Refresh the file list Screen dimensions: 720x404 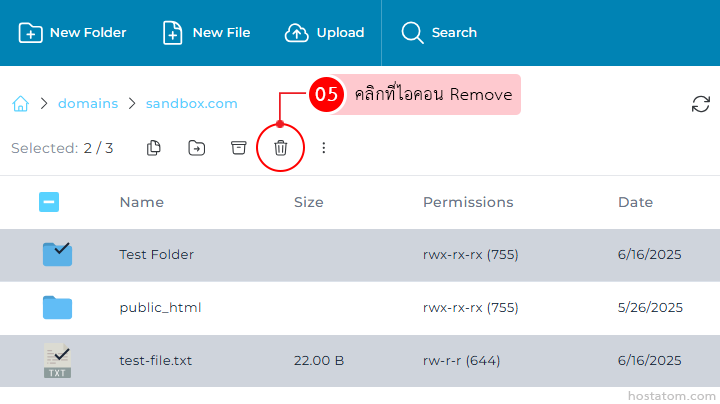pyautogui.click(x=701, y=104)
